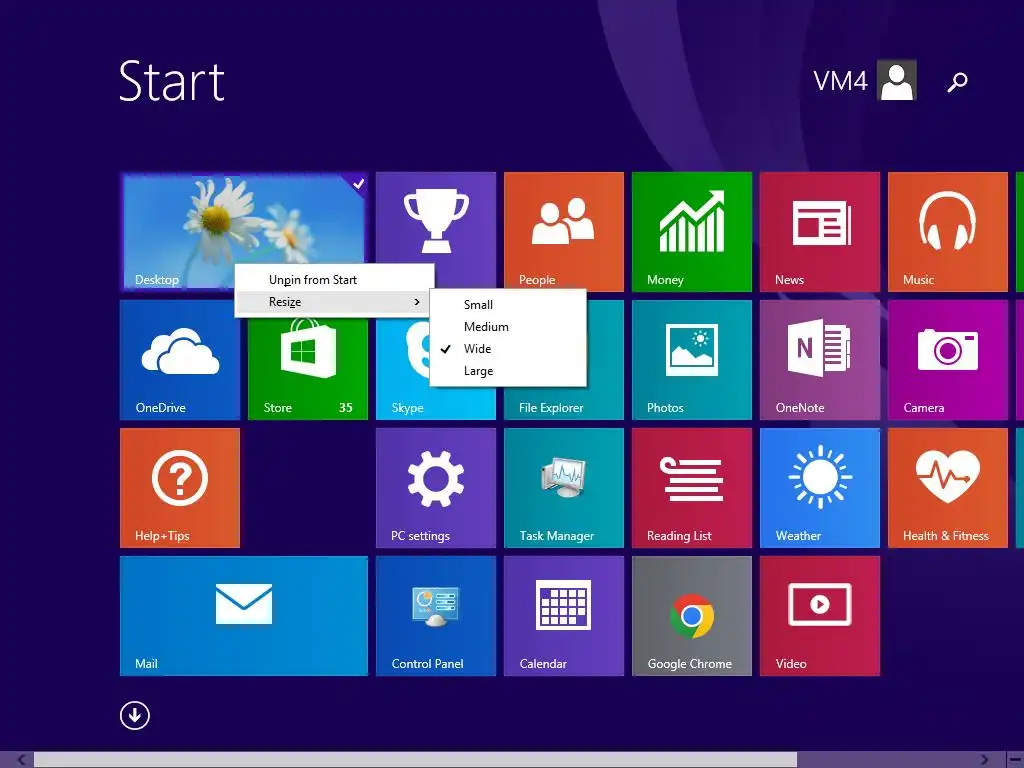This screenshot has height=768, width=1024.
Task: Launch the OneNote tile
Action: pos(820,359)
